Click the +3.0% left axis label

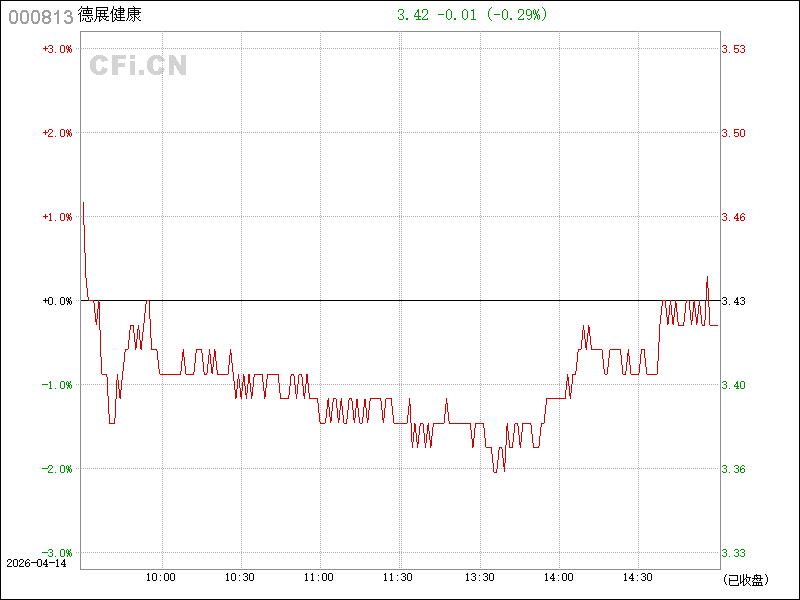tap(57, 49)
